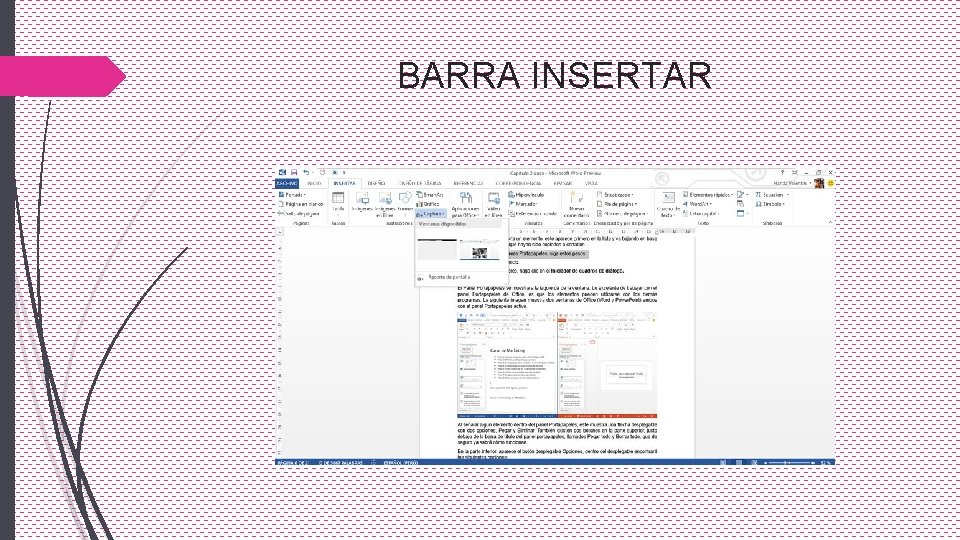This screenshot has height=540, width=960.
Task: Expand the Letra capital dropdown
Action: (x=701, y=214)
